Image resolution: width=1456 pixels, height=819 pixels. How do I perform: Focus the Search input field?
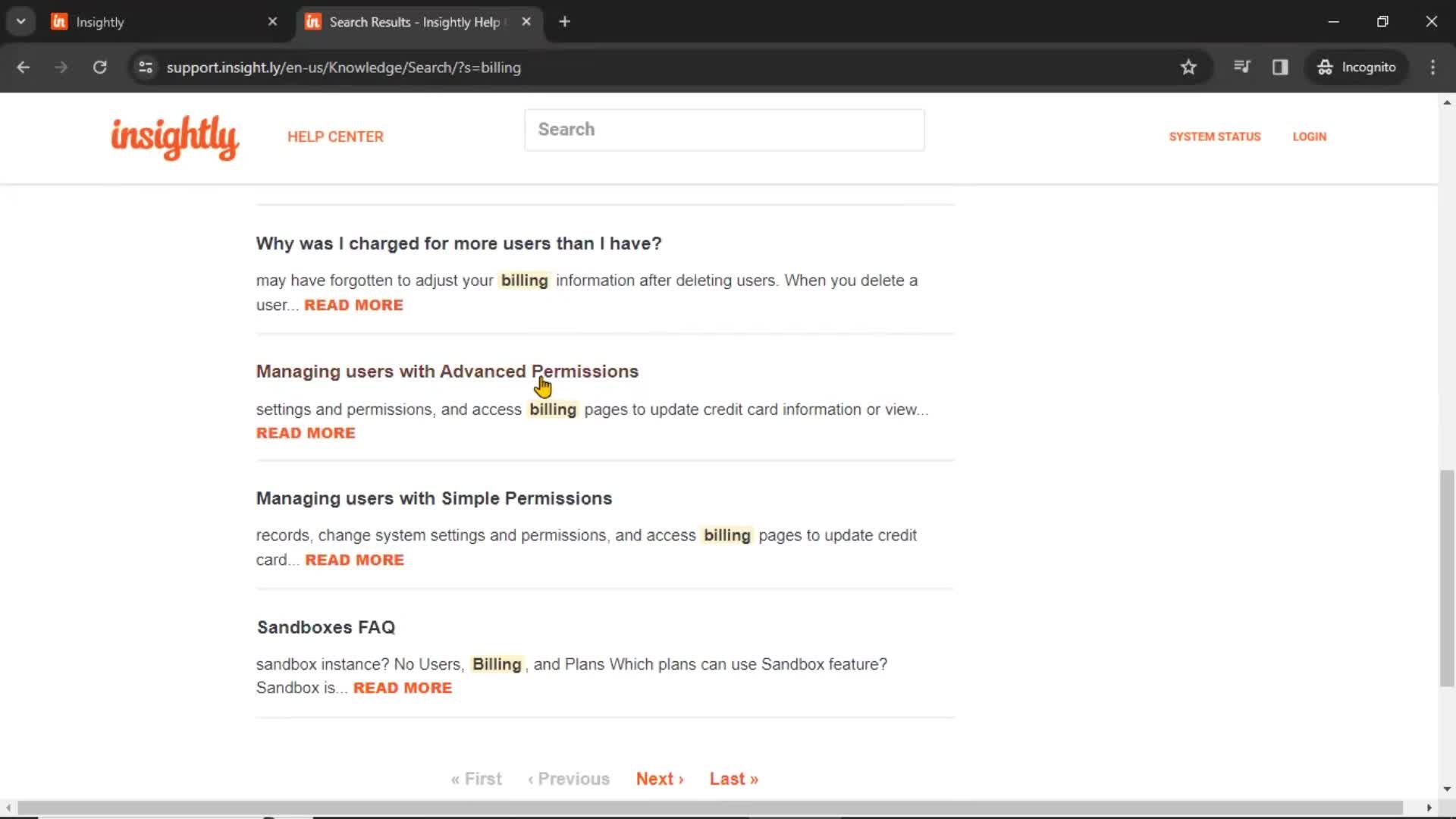(x=724, y=130)
